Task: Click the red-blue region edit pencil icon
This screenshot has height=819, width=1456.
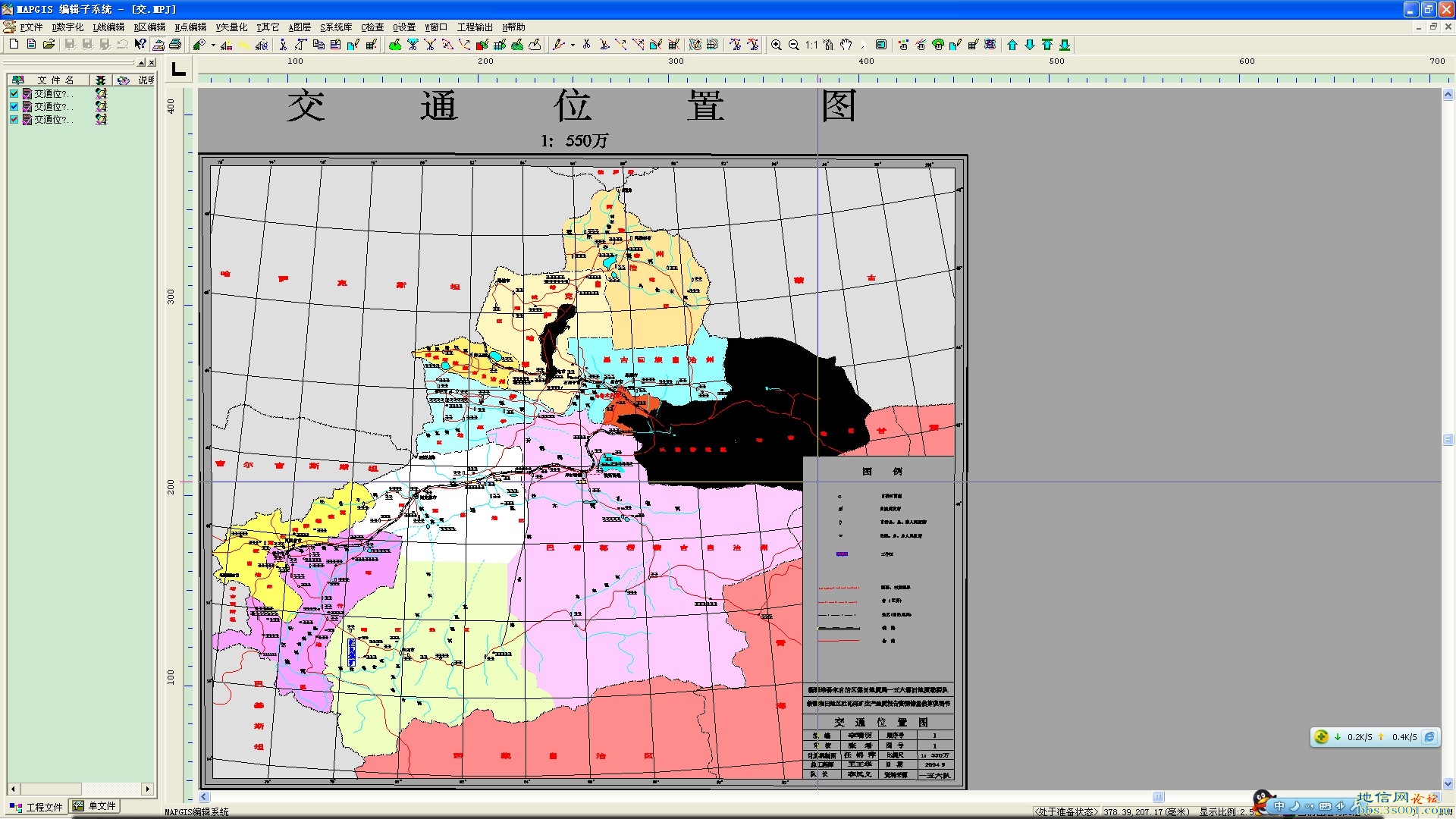Action: pos(482,45)
